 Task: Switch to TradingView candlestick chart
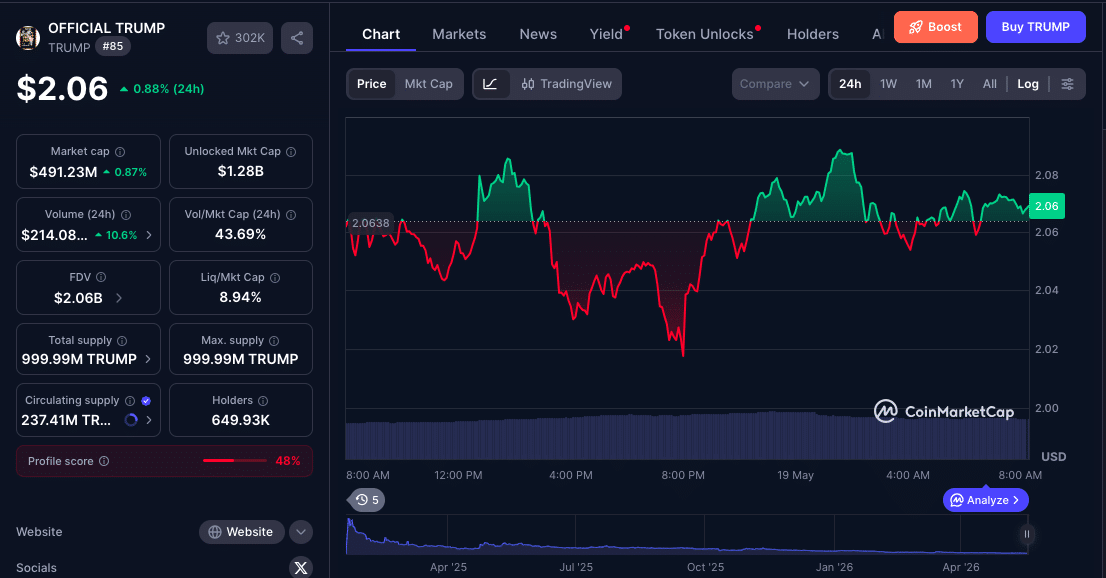coord(566,84)
